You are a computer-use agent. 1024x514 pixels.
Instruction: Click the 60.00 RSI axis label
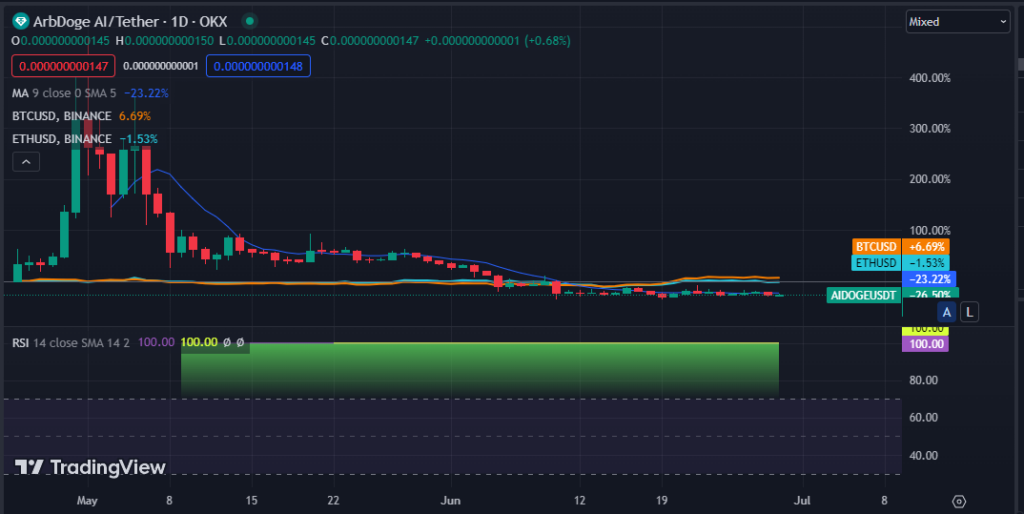(923, 417)
